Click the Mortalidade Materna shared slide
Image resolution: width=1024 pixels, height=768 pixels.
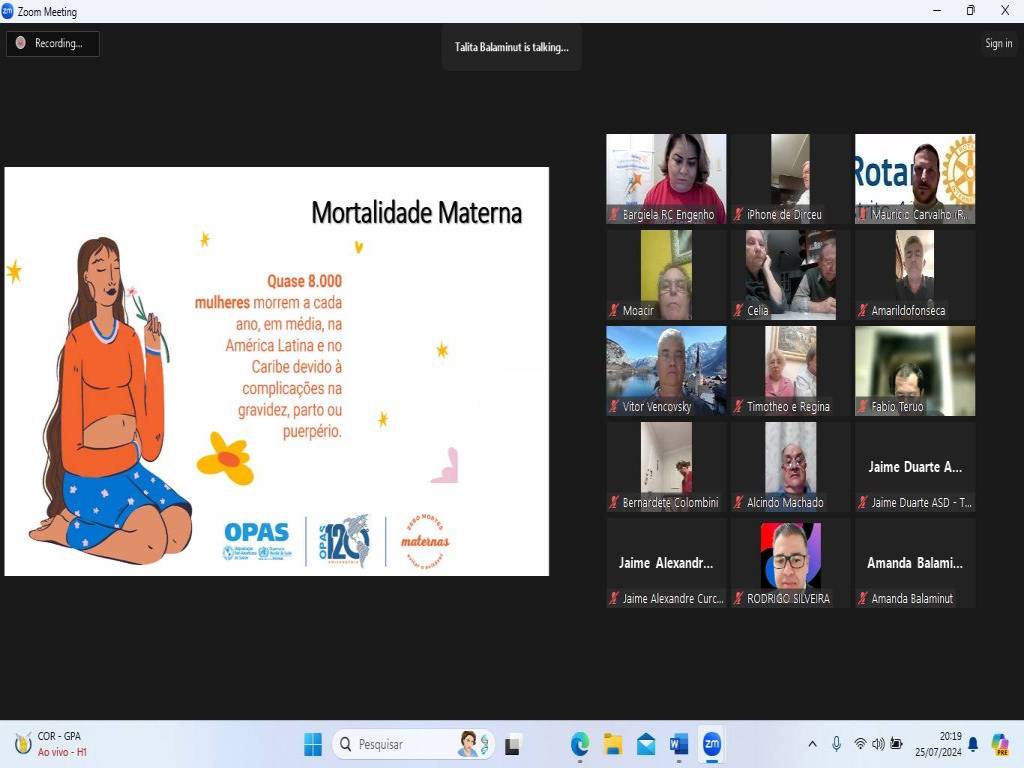(x=277, y=371)
